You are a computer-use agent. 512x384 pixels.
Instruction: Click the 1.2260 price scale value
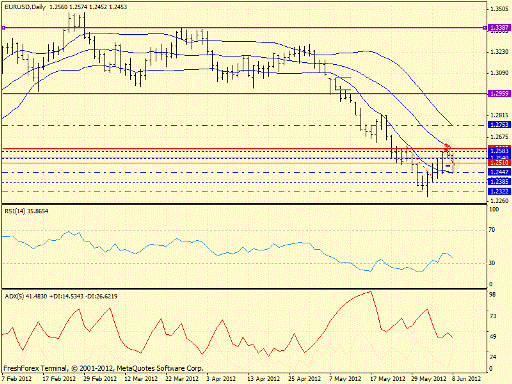tap(499, 201)
